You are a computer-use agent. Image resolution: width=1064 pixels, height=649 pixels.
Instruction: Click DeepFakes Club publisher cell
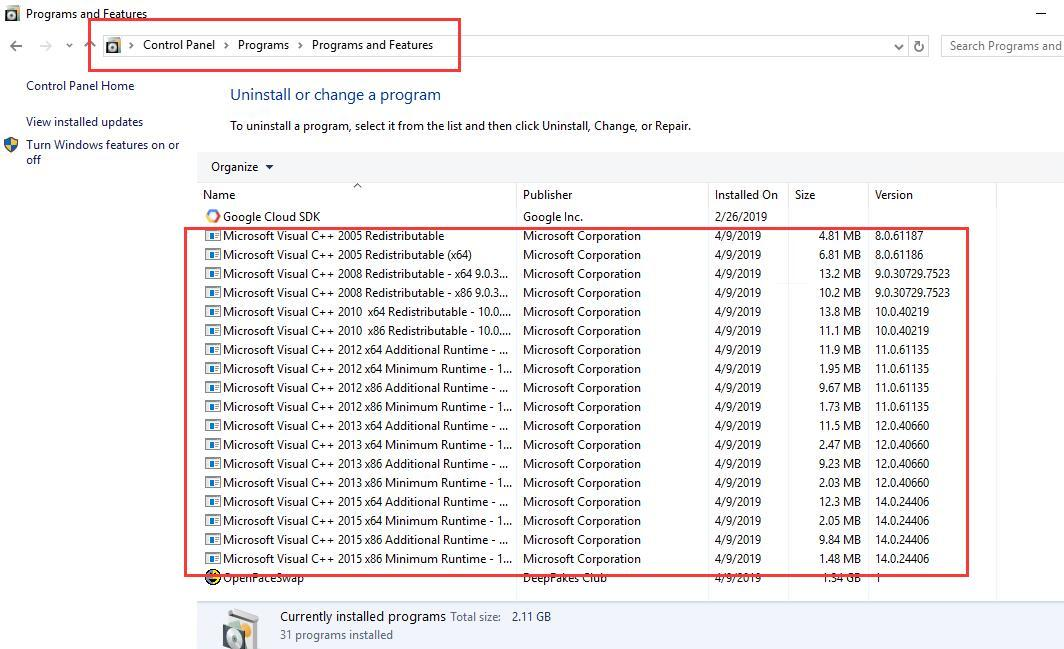point(565,578)
